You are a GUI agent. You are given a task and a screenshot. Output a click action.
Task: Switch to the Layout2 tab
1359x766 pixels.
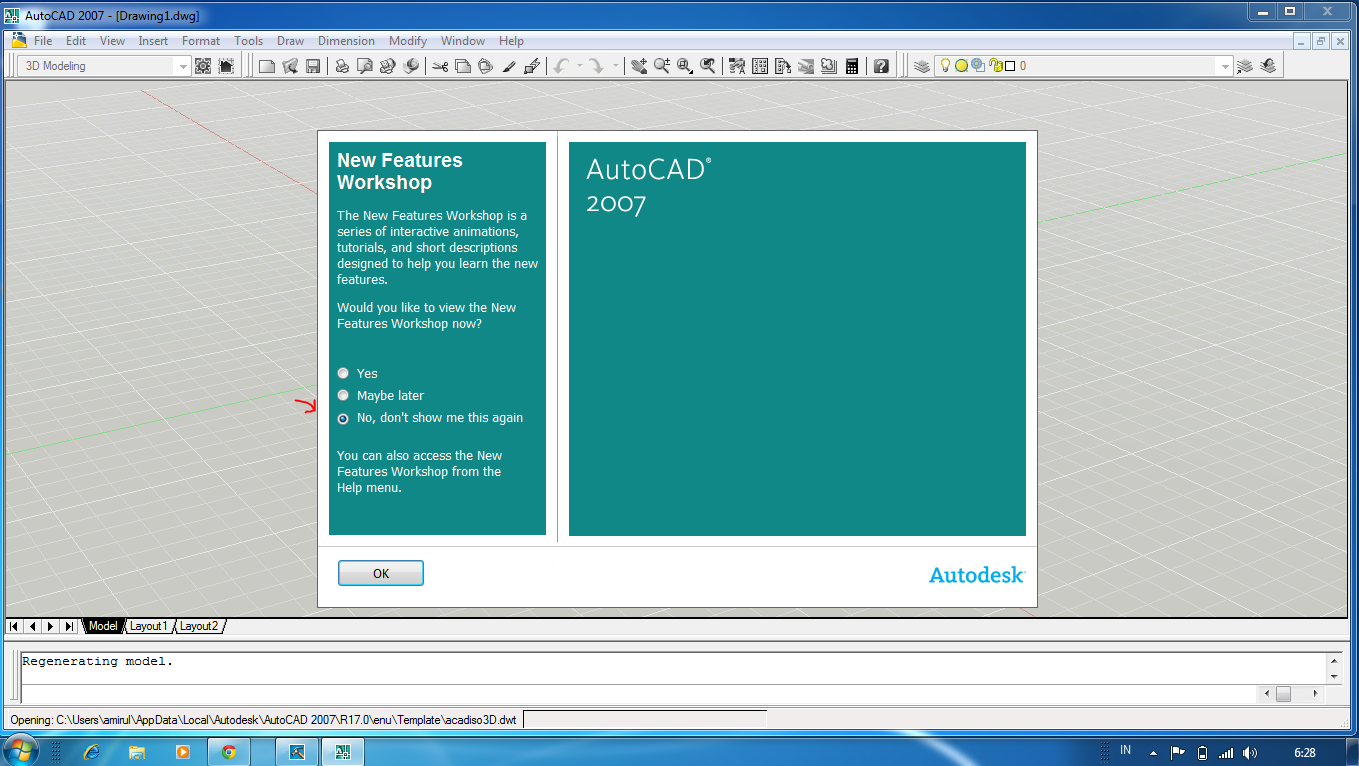point(198,626)
